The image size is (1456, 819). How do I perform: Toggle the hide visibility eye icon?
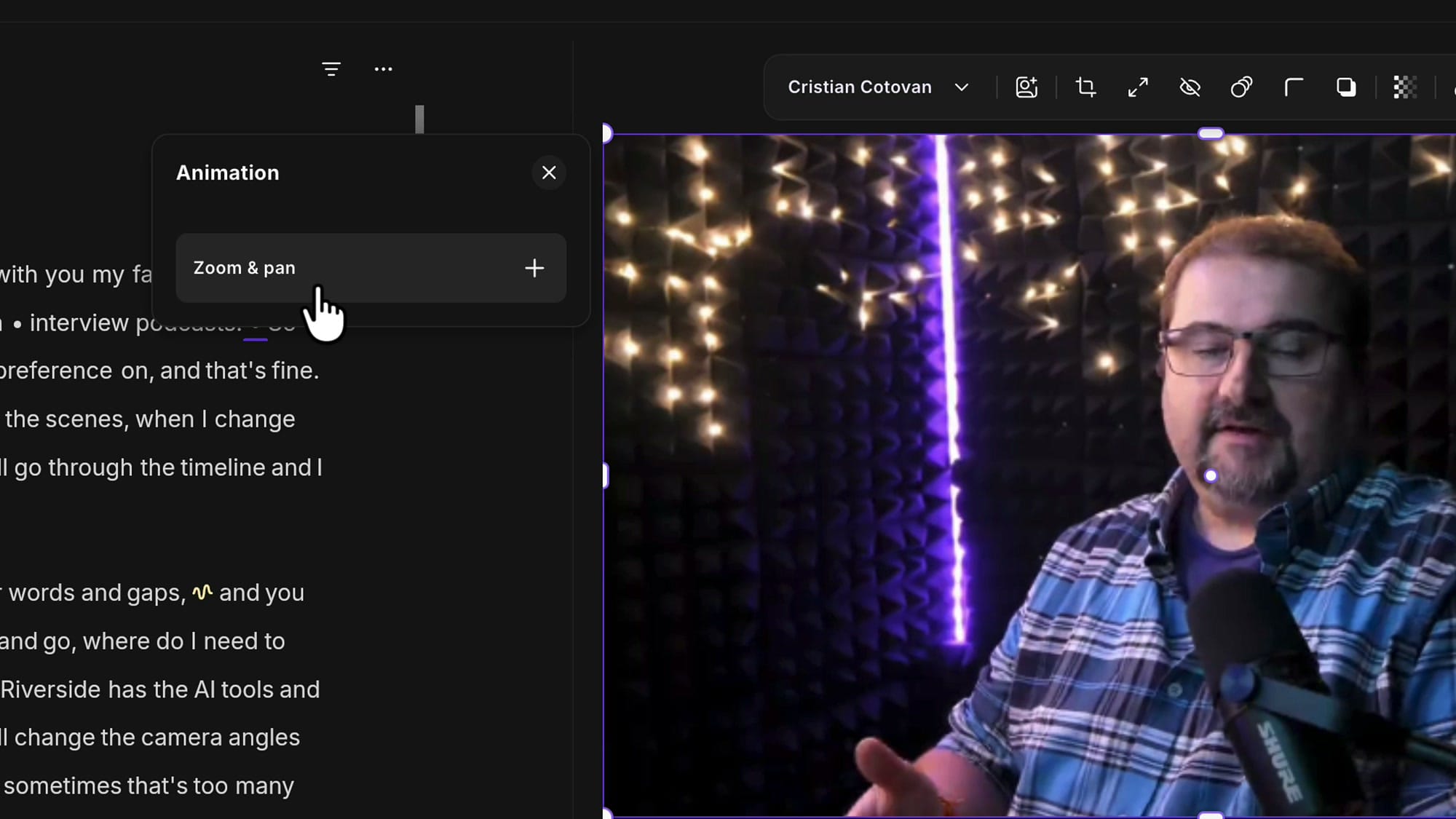pos(1190,87)
